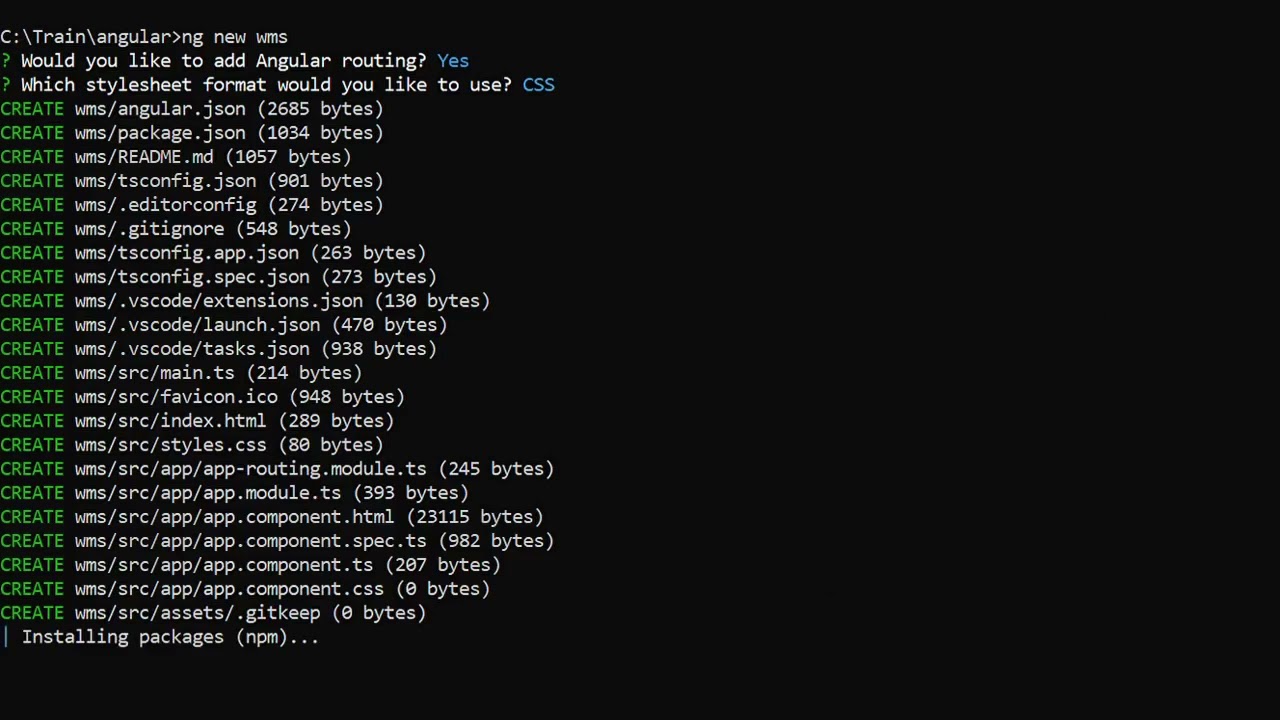Screen dimensions: 1280x720
Task: Click the wms/.vscode/extensions.json path
Action: [x=218, y=301]
